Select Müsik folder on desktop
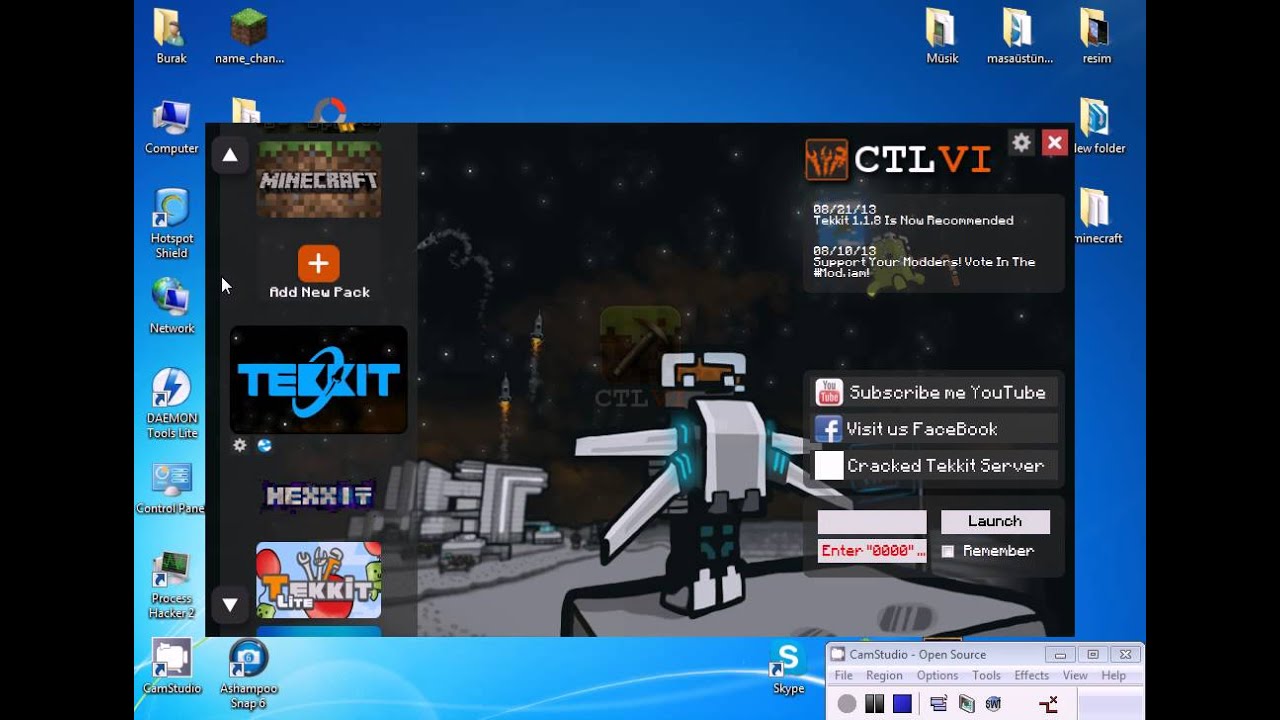The image size is (1280, 720). click(942, 36)
